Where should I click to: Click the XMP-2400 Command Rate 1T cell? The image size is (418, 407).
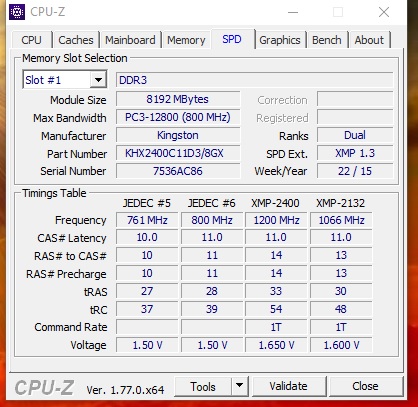pos(276,327)
